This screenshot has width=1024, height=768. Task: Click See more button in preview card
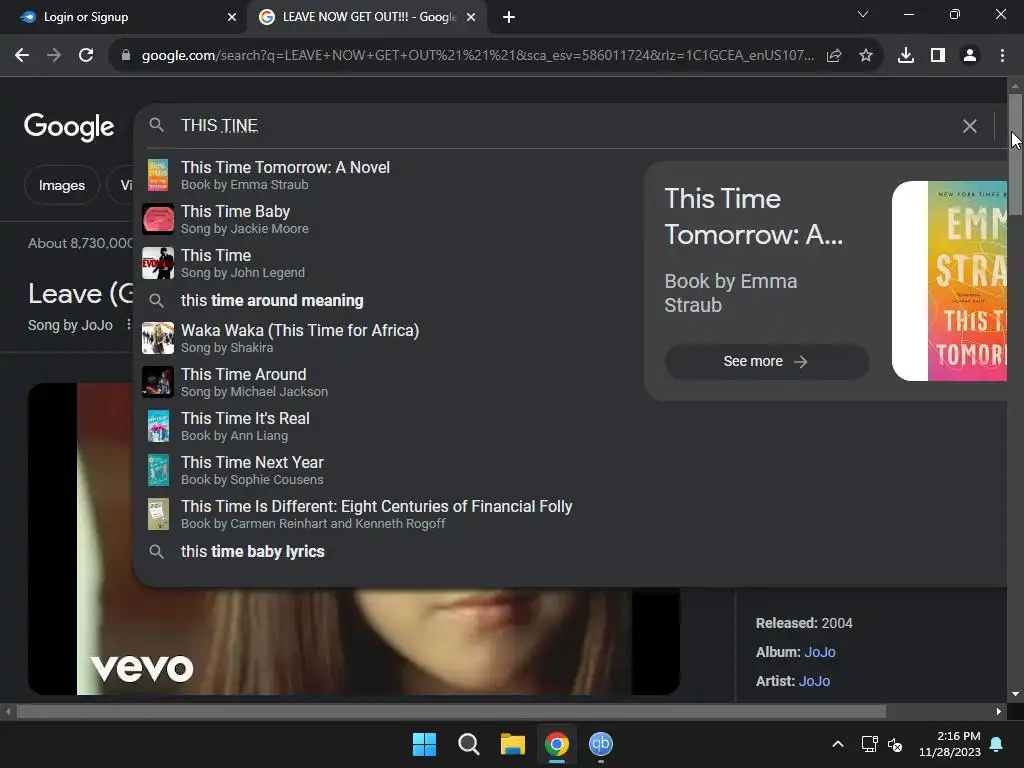[766, 361]
